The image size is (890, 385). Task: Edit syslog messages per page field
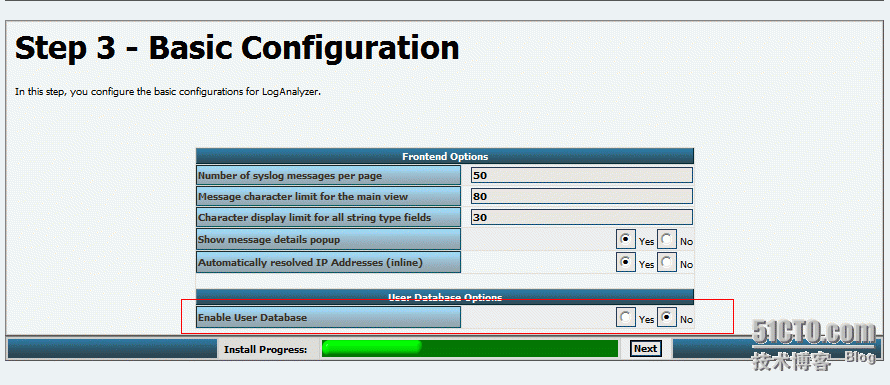[x=582, y=175]
